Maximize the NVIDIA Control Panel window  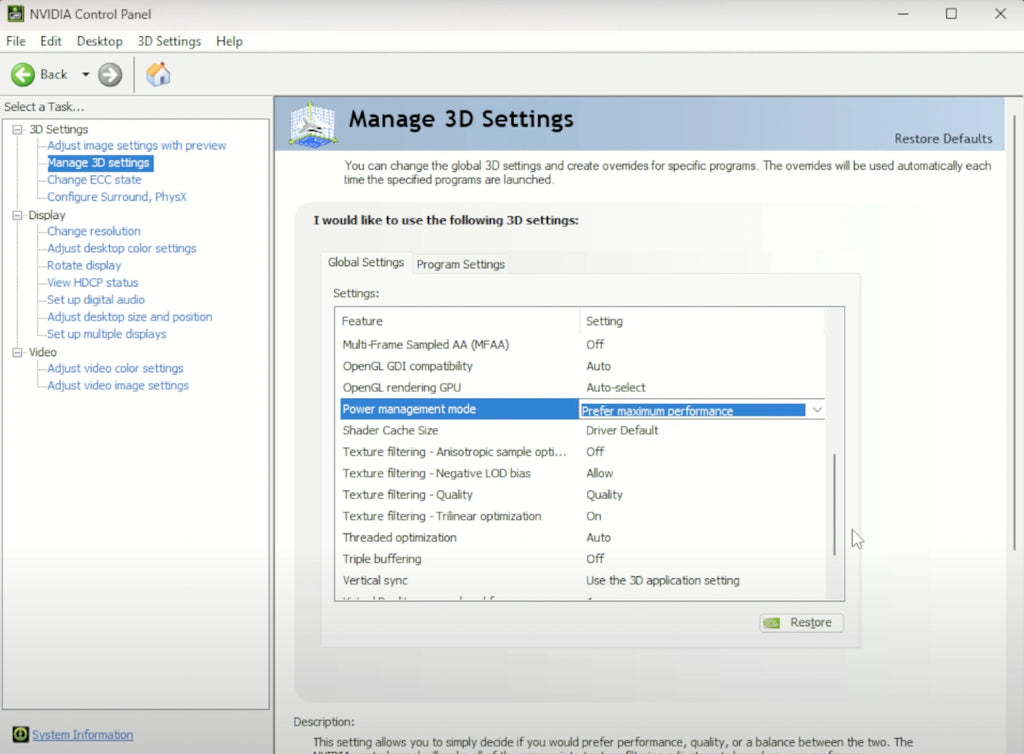point(951,14)
